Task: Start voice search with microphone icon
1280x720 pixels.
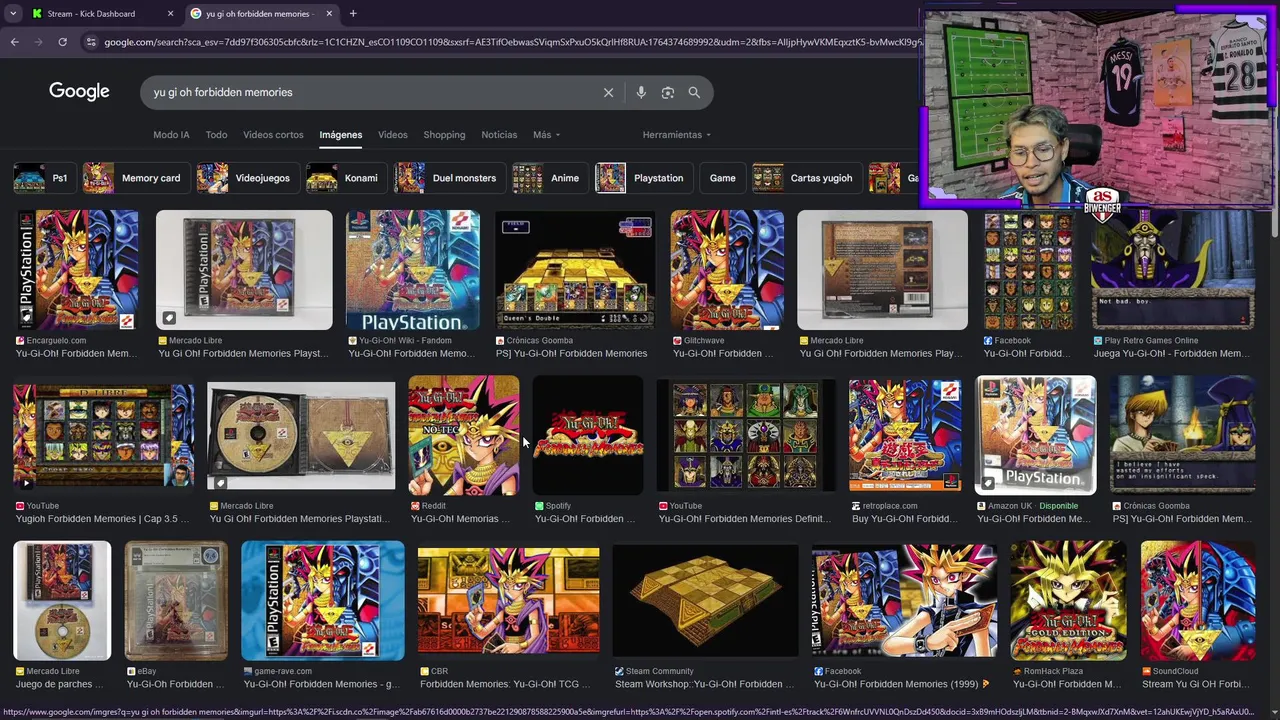Action: pyautogui.click(x=641, y=92)
